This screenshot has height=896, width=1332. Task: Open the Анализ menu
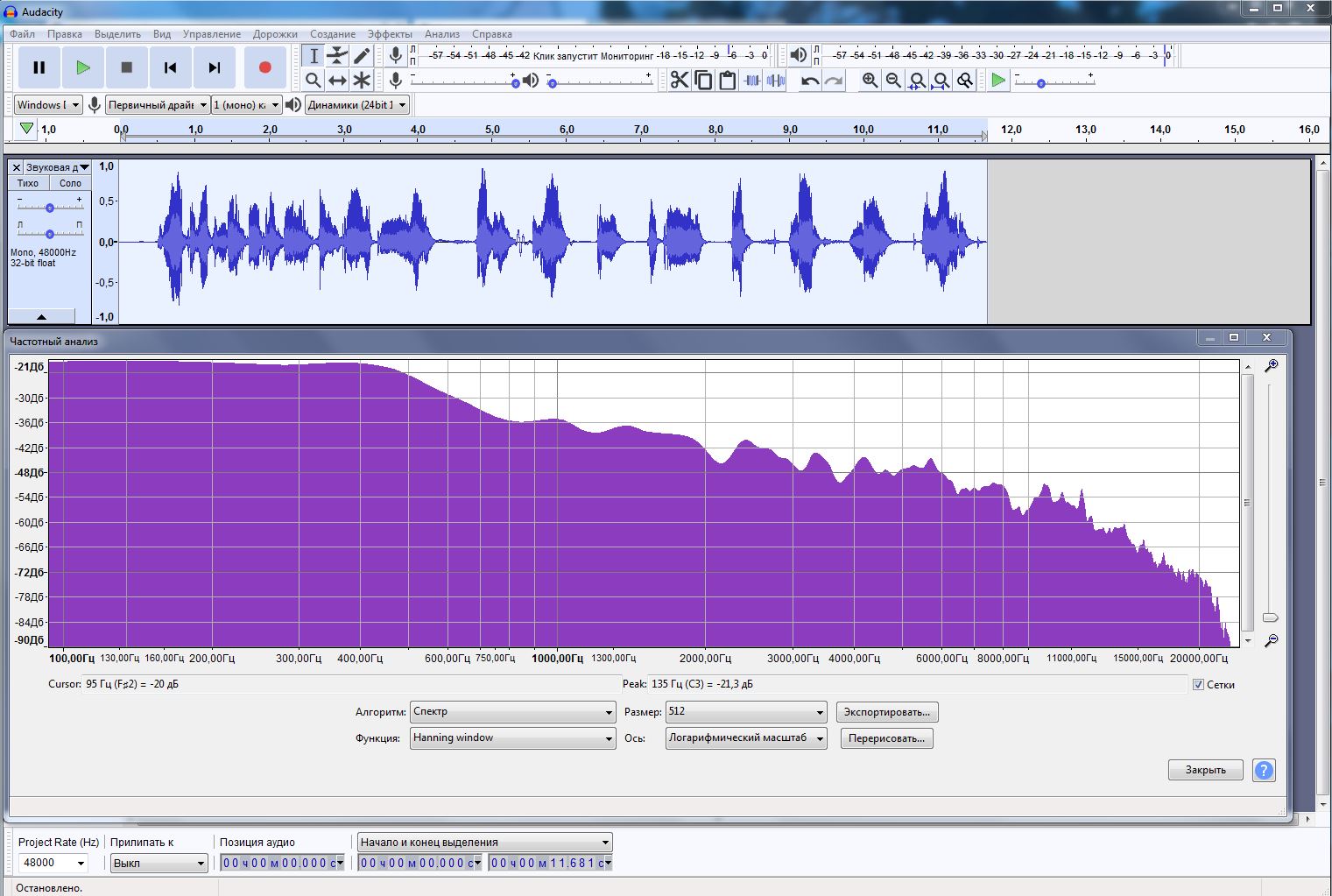(x=442, y=34)
